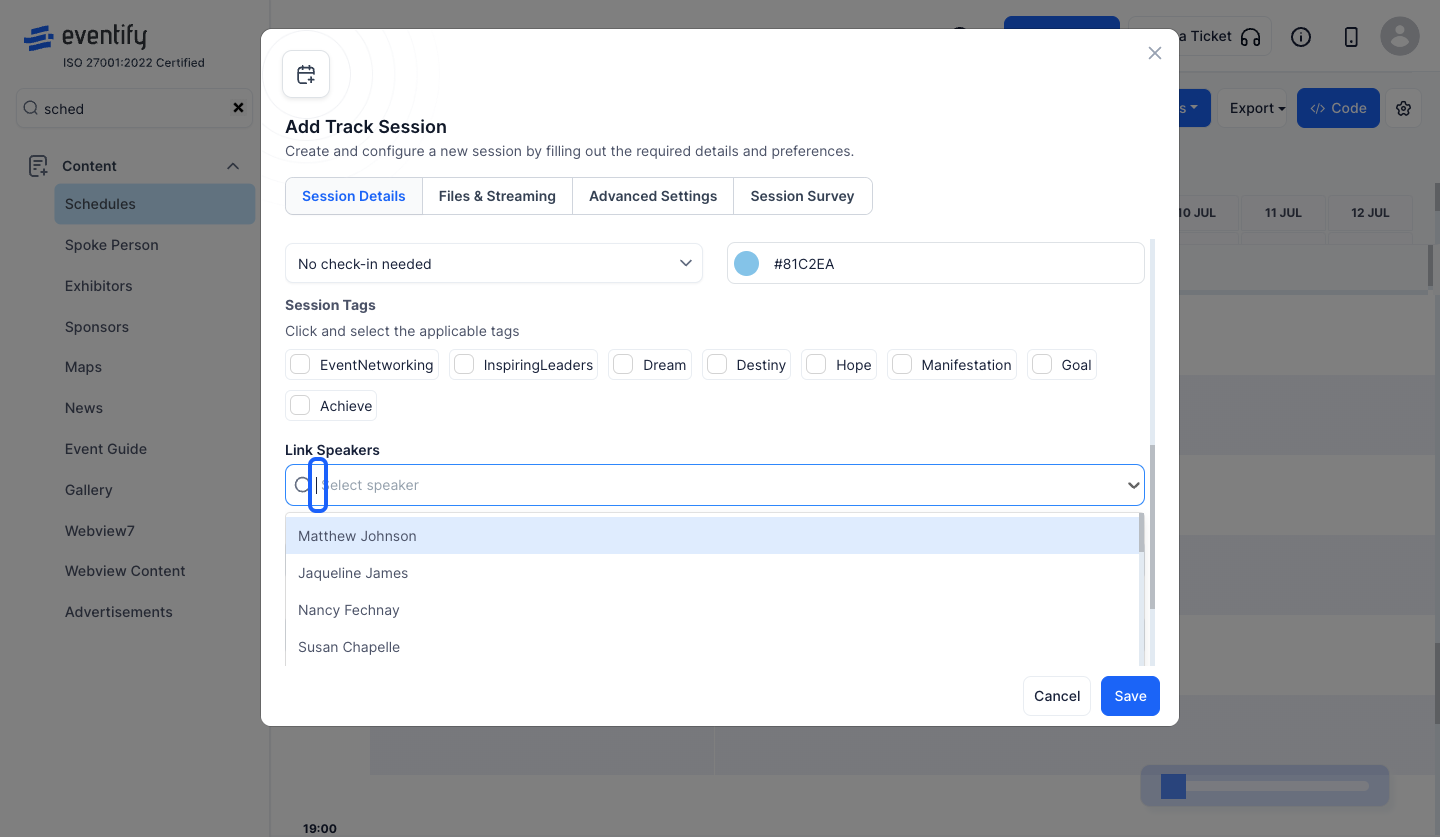Clear the sidebar search with X icon
Screen dimensions: 1440x837
coord(238,108)
